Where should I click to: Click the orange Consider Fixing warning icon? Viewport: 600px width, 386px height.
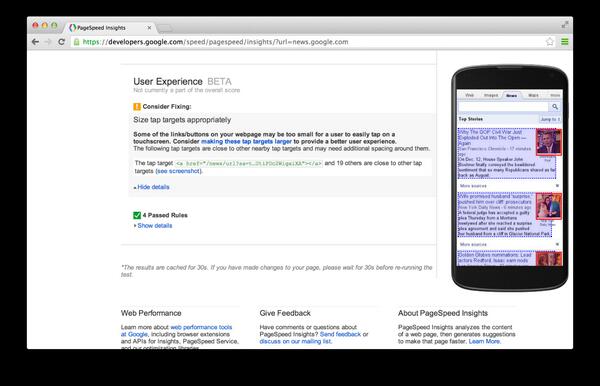[x=137, y=107]
